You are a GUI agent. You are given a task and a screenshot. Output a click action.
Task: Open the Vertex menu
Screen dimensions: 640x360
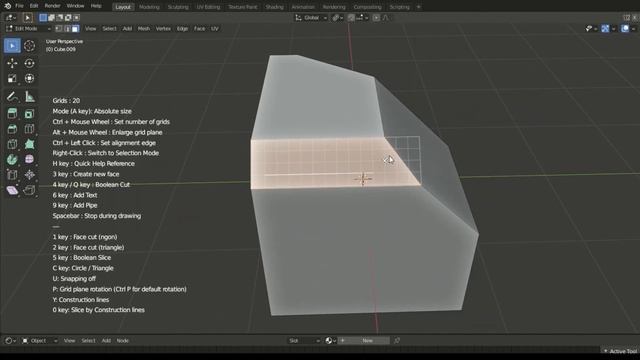163,29
